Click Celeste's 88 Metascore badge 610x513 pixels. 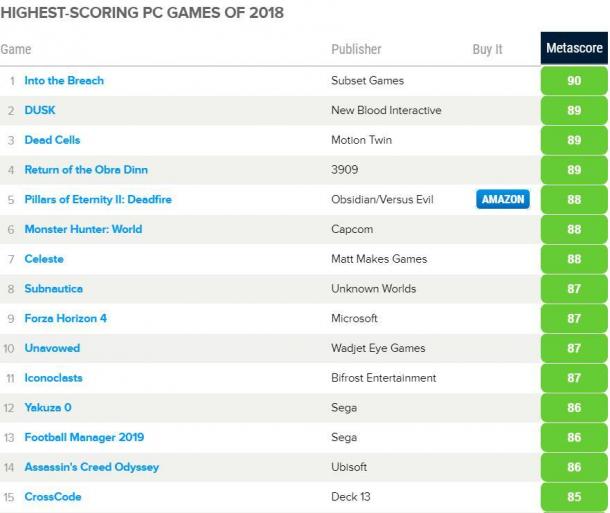574,259
